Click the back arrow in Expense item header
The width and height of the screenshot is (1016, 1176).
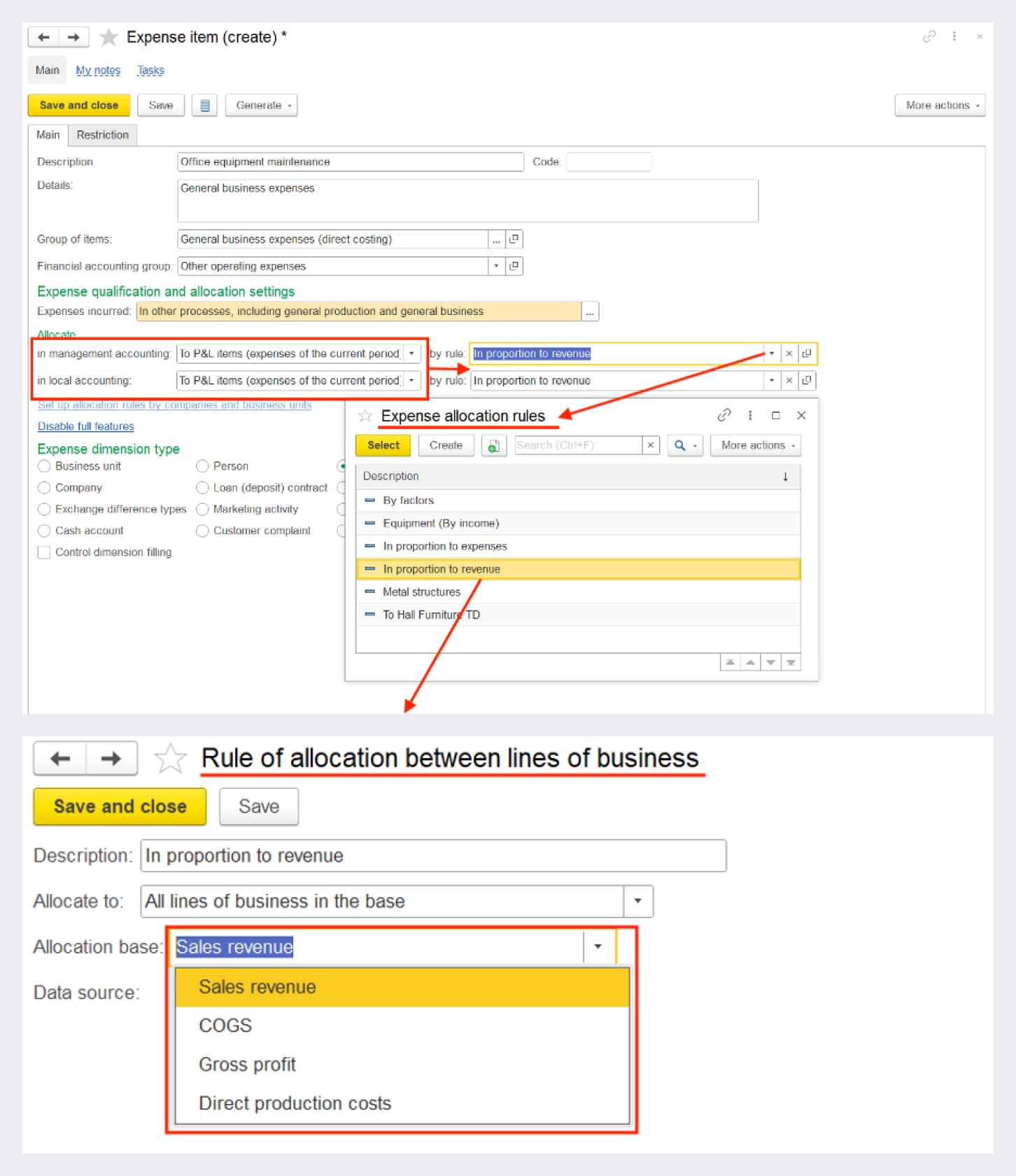coord(43,37)
